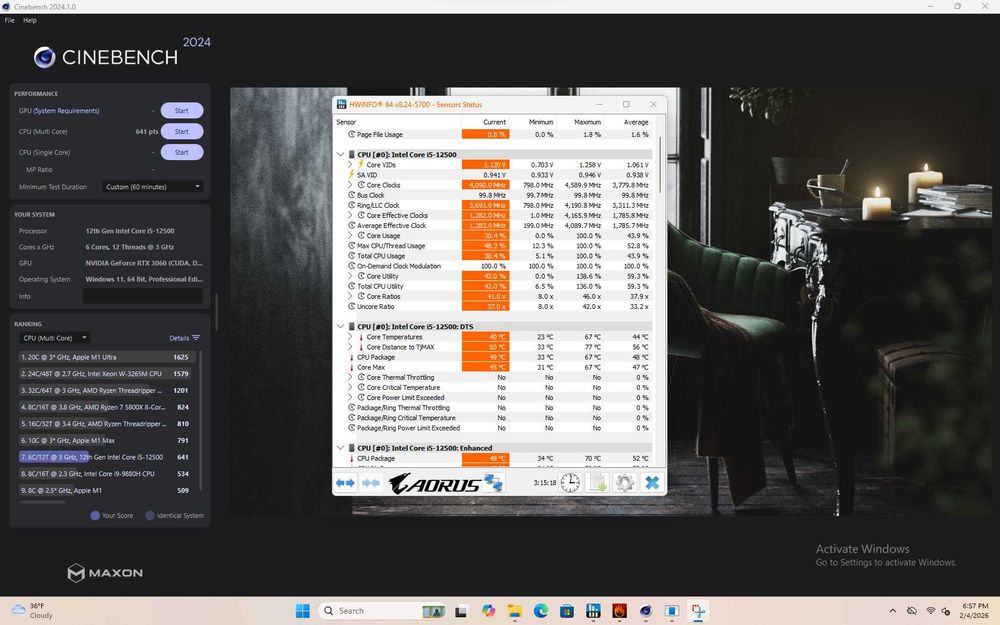Reset HWiNFO timer via clock icon
This screenshot has width=1000, height=625.
[570, 483]
